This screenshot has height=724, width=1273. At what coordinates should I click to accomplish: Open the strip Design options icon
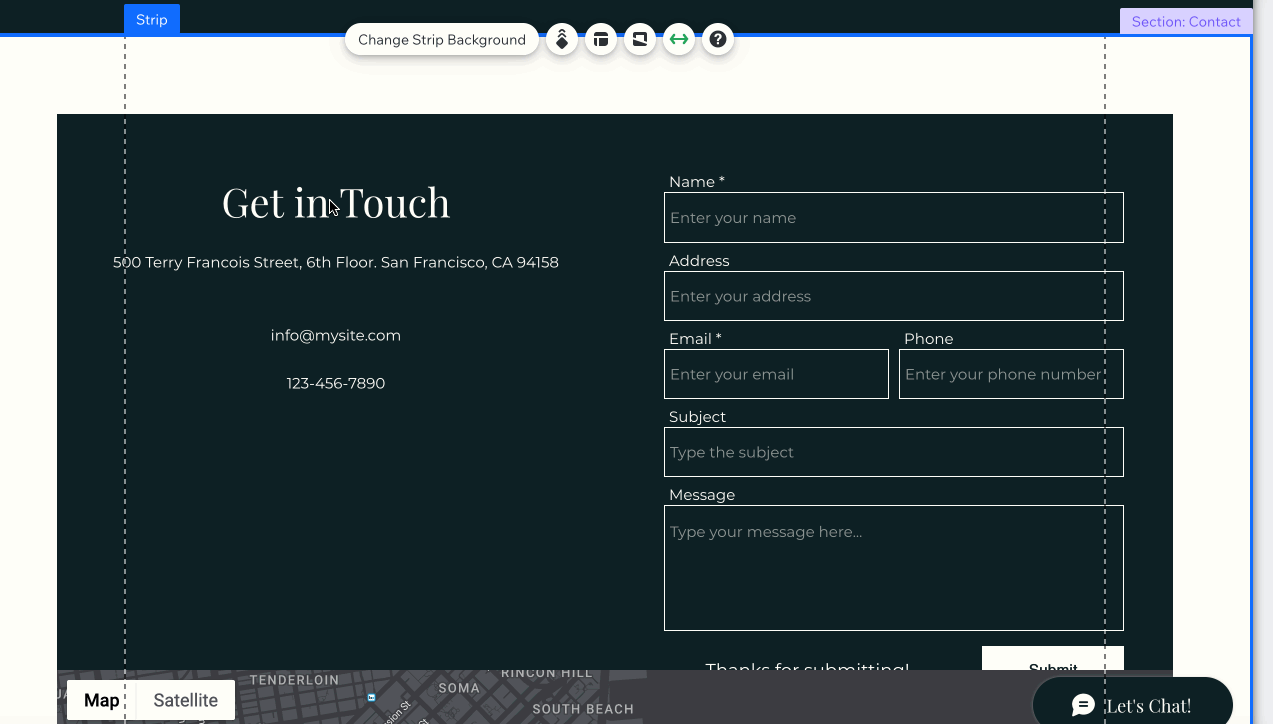(x=640, y=39)
